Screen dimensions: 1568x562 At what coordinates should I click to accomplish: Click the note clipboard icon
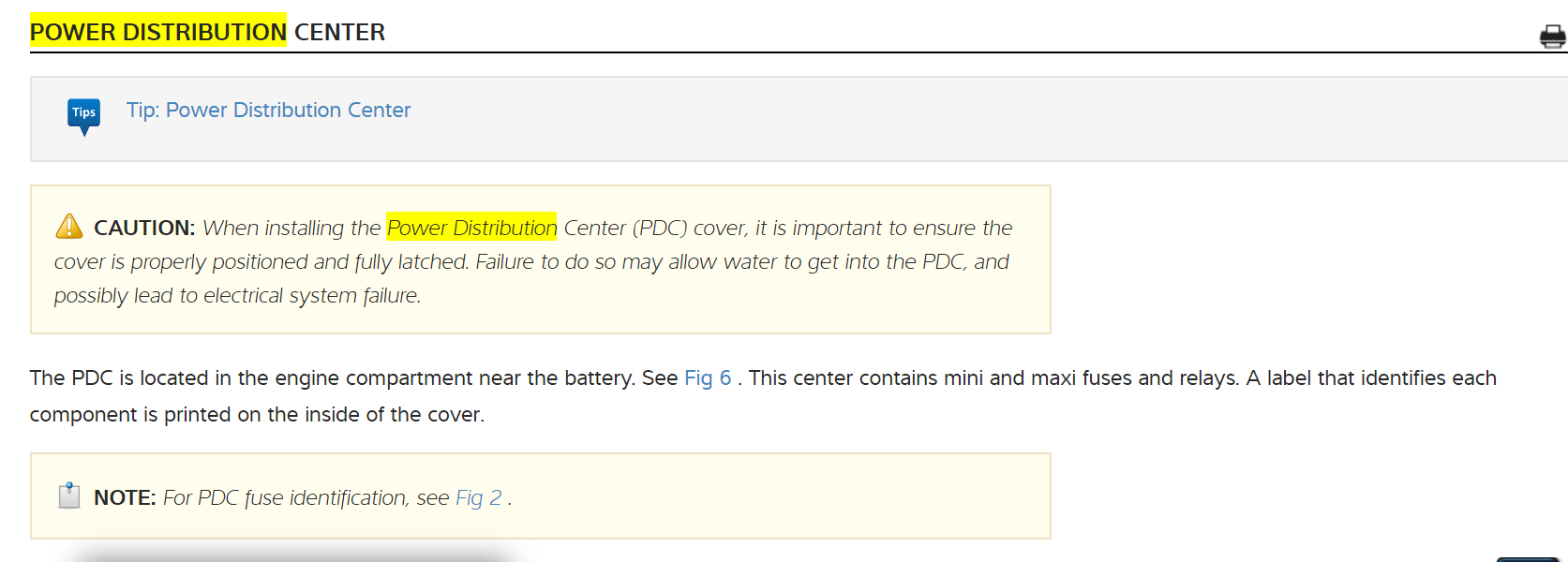[69, 495]
